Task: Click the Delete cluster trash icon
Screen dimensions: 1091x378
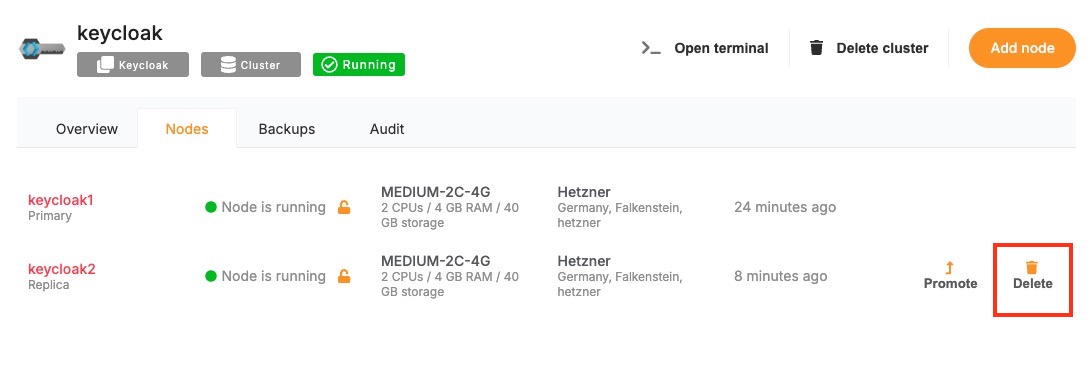Action: pyautogui.click(x=816, y=48)
